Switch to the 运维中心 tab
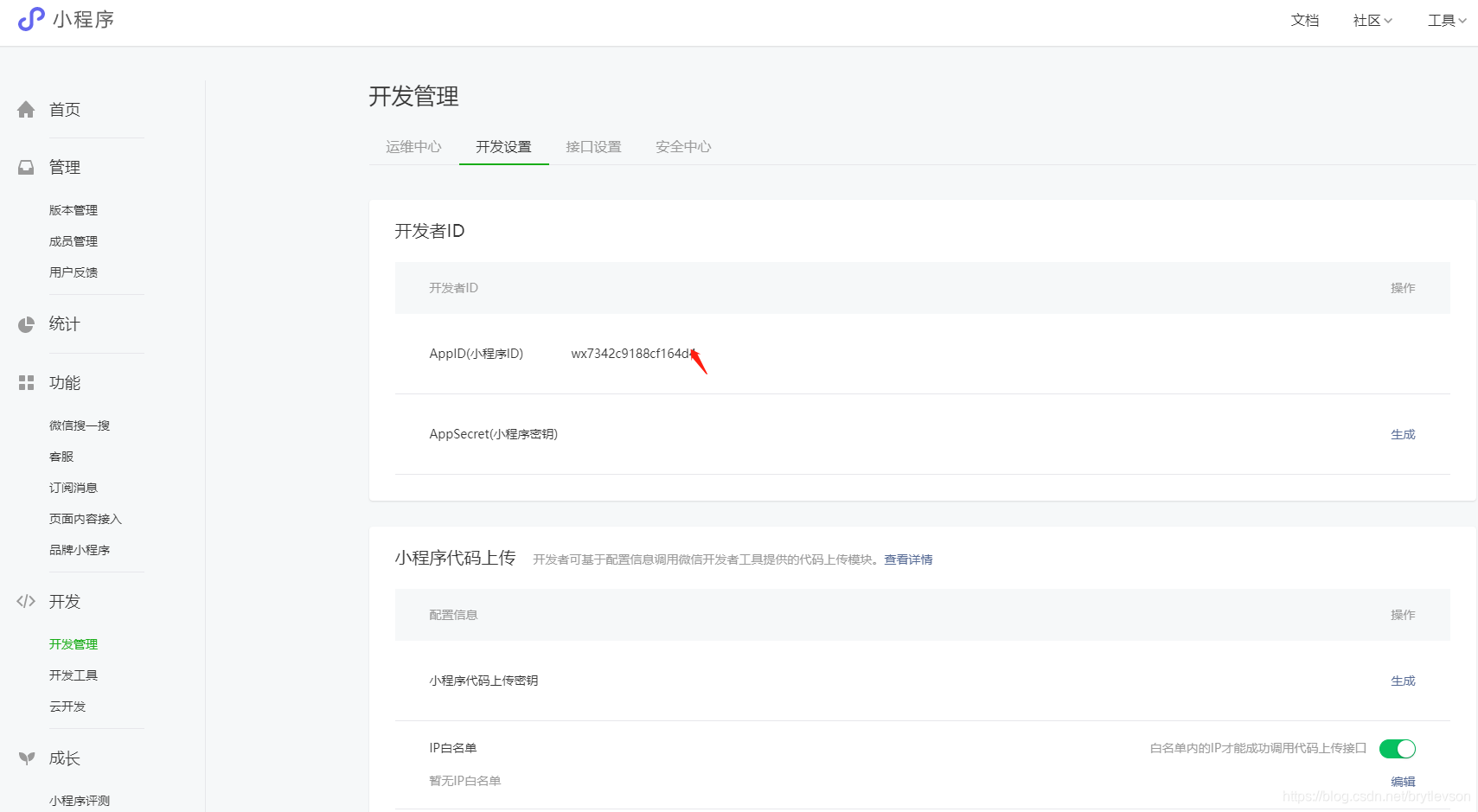The height and width of the screenshot is (812, 1478). pyautogui.click(x=413, y=146)
